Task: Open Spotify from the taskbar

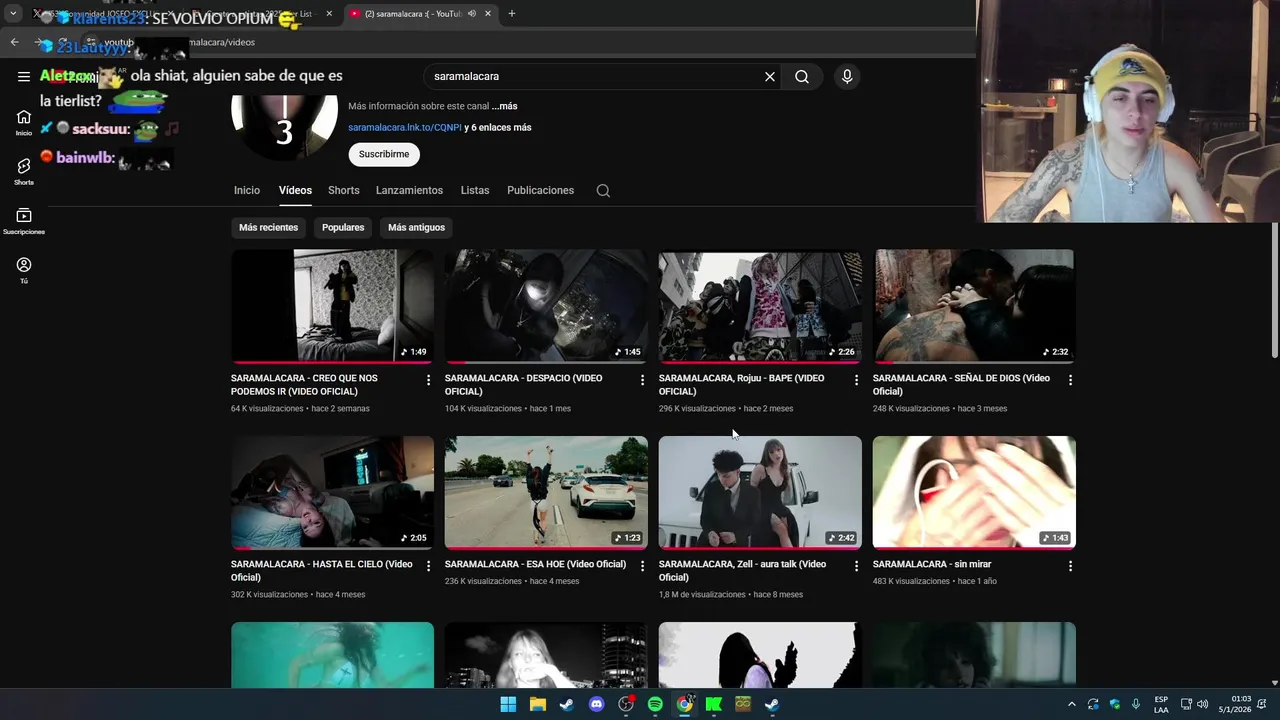Action: click(655, 704)
